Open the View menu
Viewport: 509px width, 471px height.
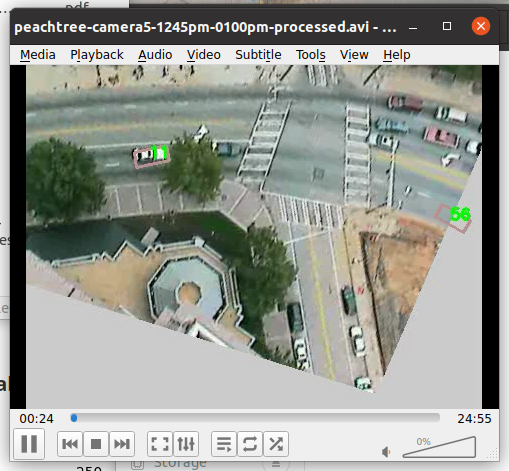[x=354, y=55]
